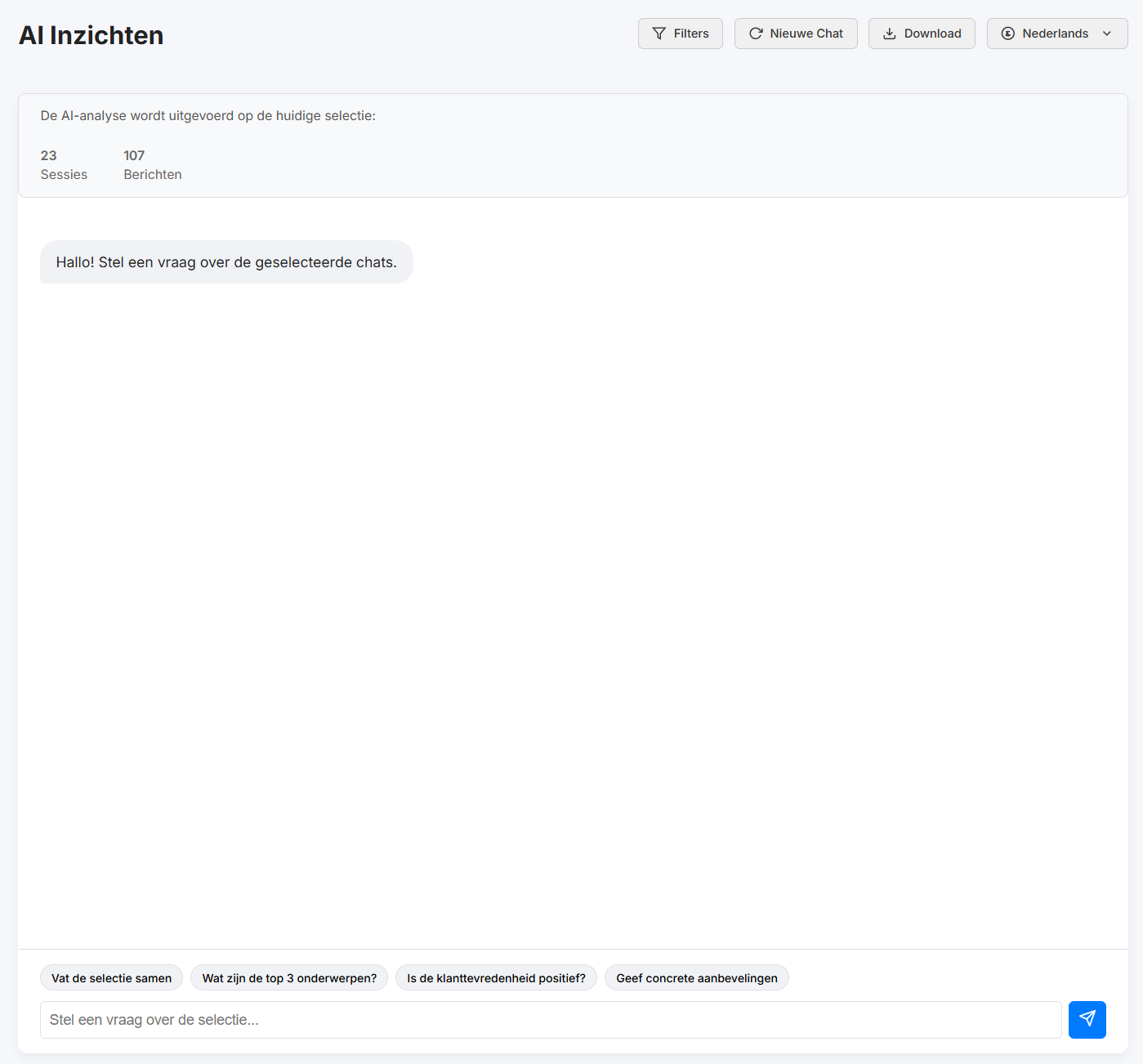This screenshot has height=1064, width=1143.
Task: Select "Is de klanttevredenheid positief?" chip
Action: 496,977
